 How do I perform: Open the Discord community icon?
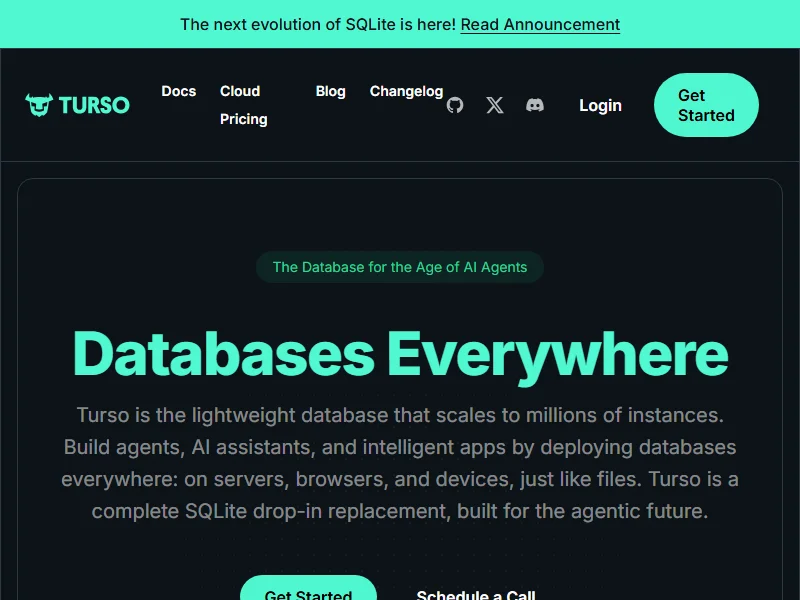pos(535,105)
